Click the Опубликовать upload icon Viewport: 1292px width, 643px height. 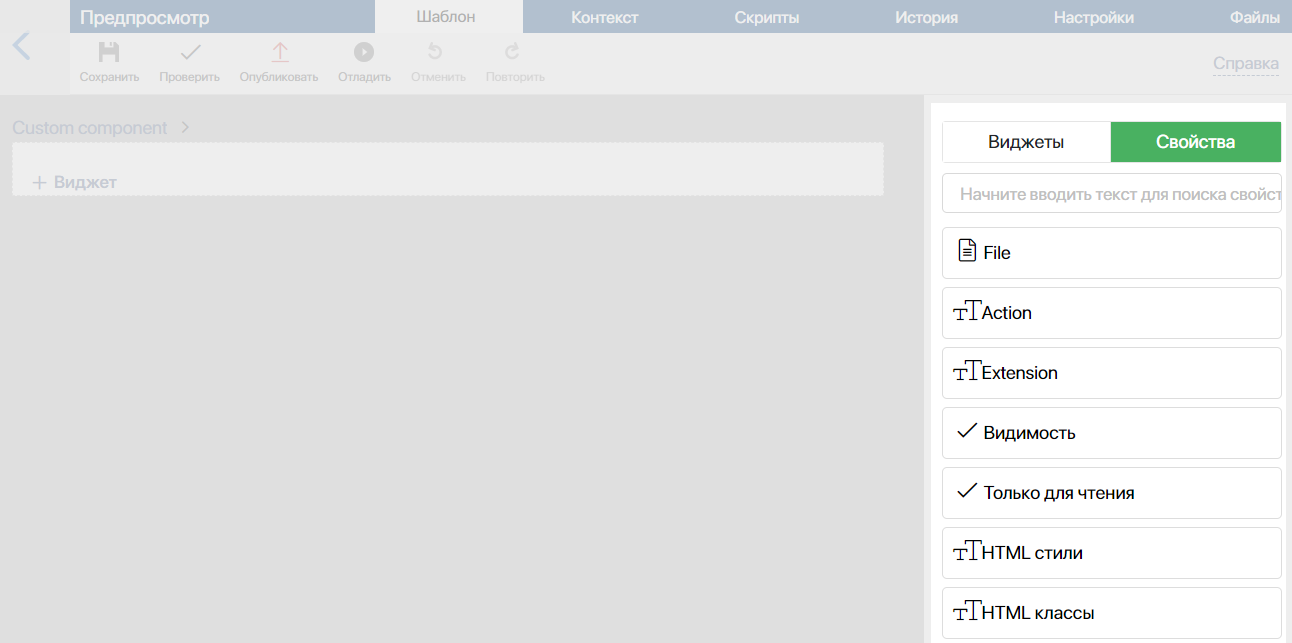point(279,52)
